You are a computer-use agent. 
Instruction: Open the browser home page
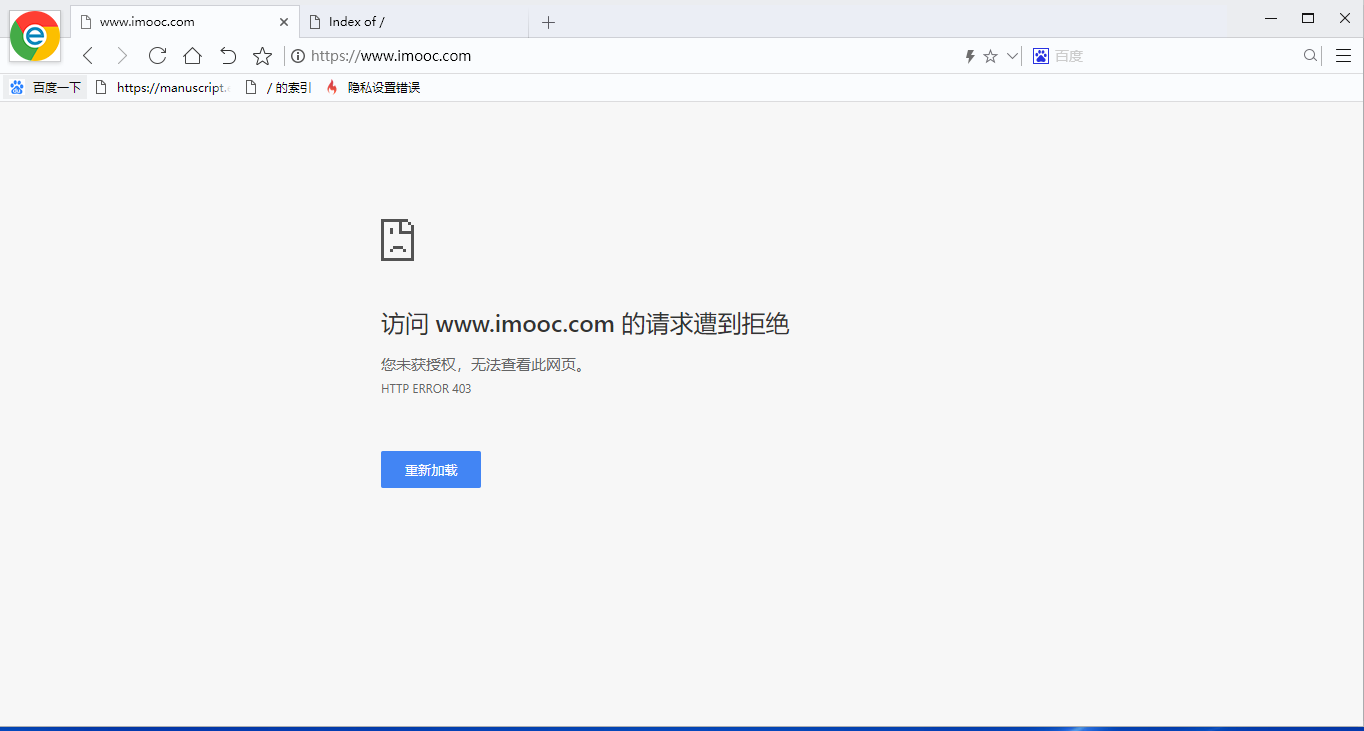coord(192,56)
